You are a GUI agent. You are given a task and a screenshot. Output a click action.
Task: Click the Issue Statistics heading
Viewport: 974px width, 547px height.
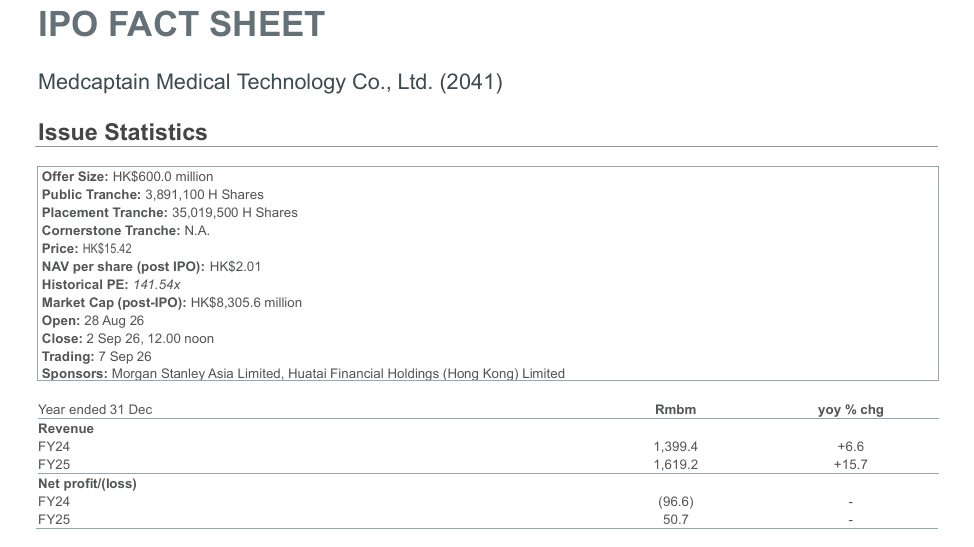(x=122, y=132)
